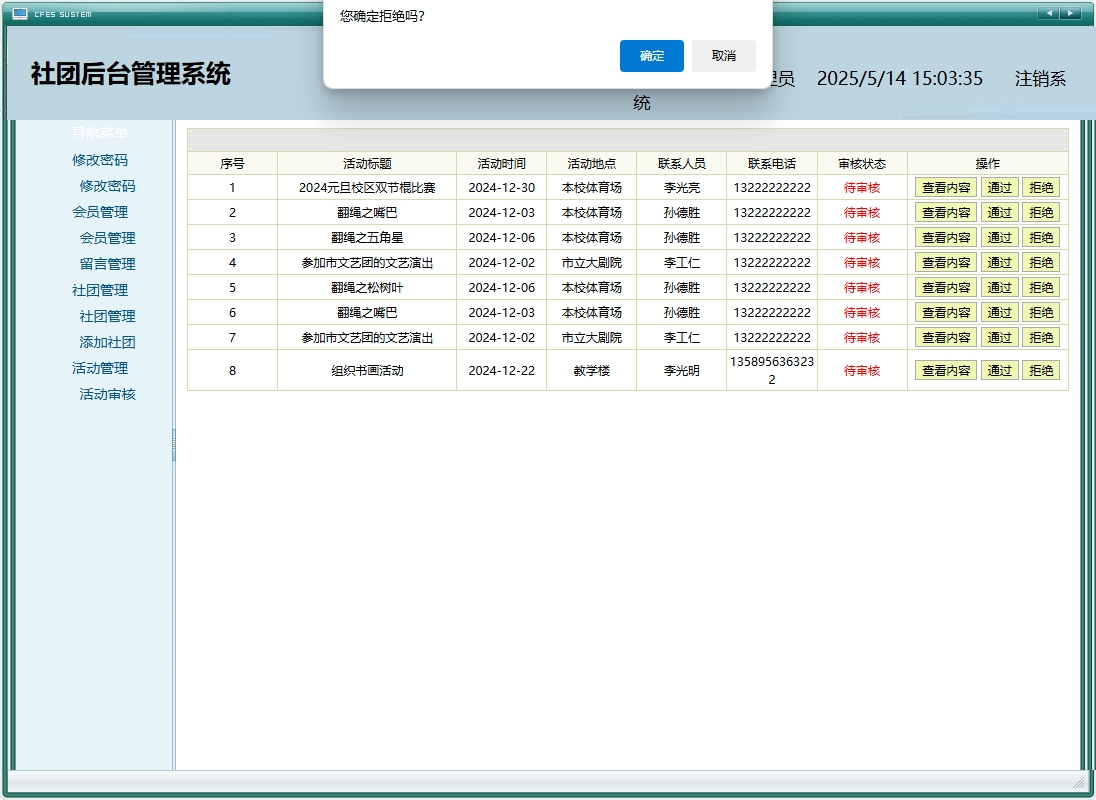The image size is (1096, 800).
Task: Click the sidebar collapse handle
Action: [174, 445]
